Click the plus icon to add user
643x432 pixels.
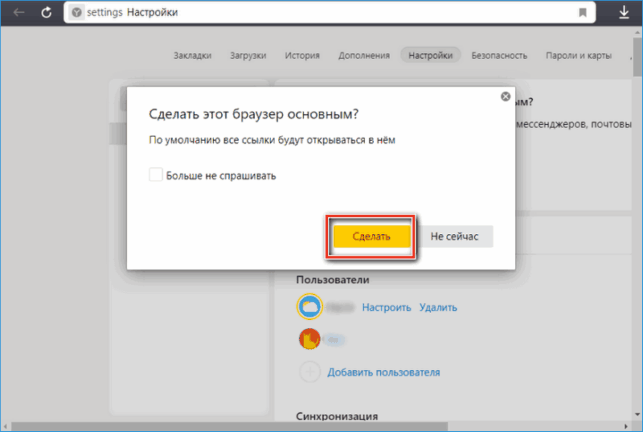click(x=310, y=372)
